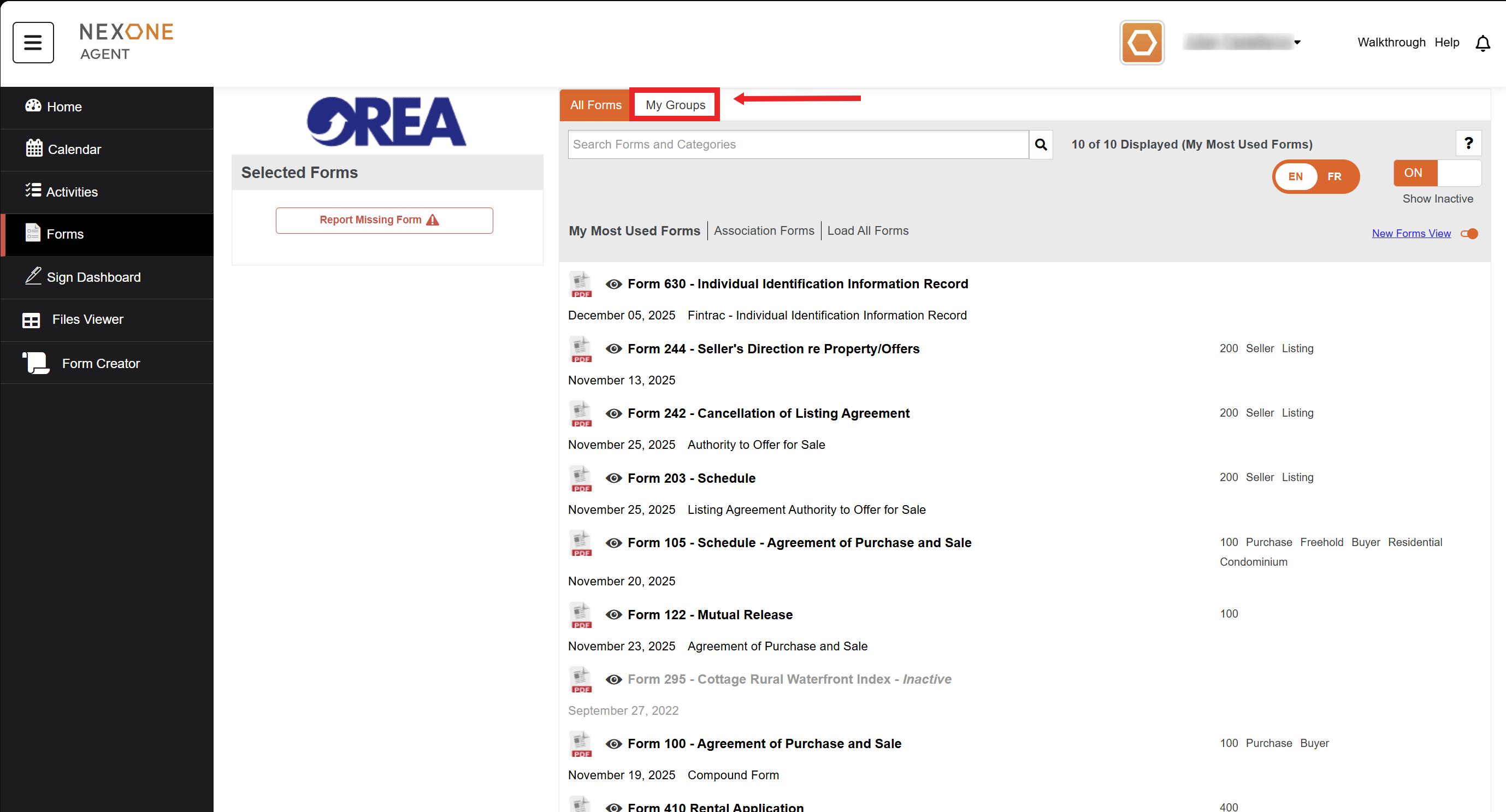Click the notification bell icon
Screen dimensions: 1506x812
tap(1482, 43)
